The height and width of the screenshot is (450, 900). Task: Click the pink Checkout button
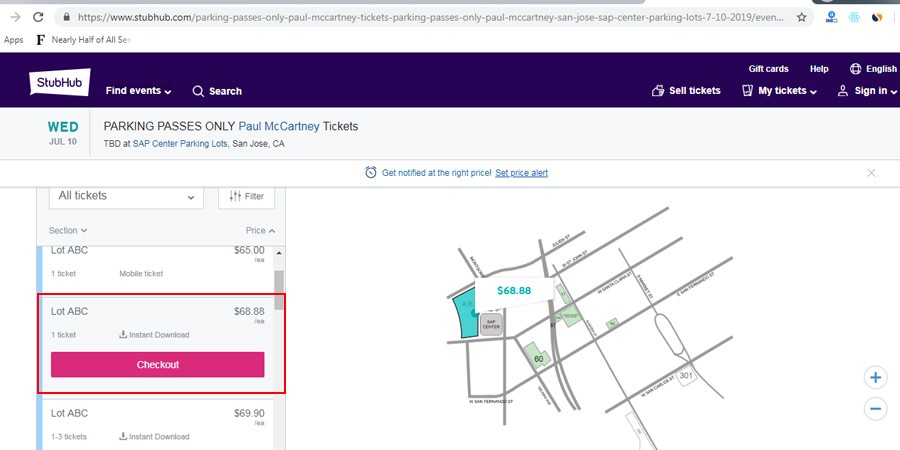[158, 365]
